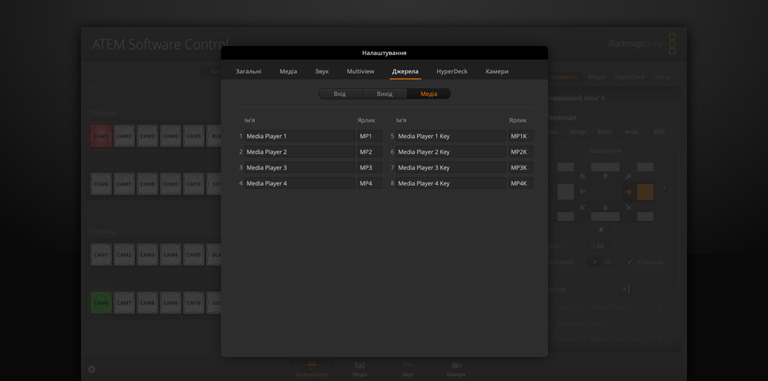Select the Вхід segment button
Screen dimensions: 768x381
[340, 94]
